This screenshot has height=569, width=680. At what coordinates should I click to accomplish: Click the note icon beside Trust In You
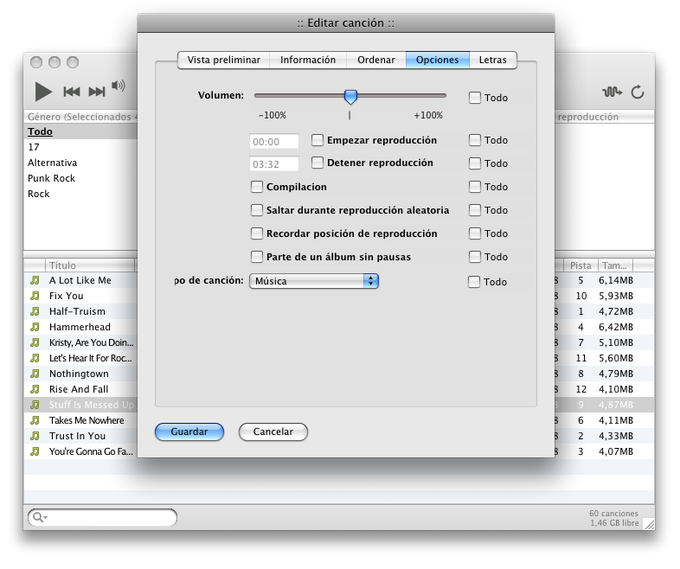coord(35,436)
